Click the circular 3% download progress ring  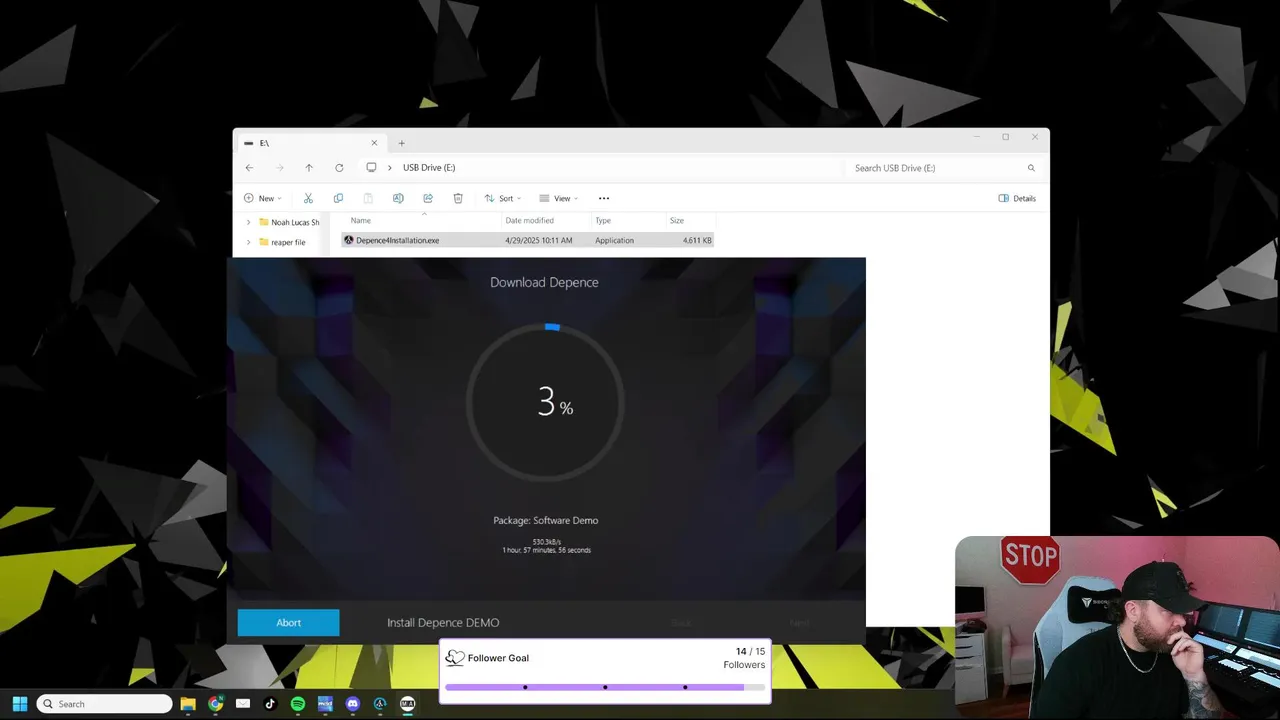(545, 402)
